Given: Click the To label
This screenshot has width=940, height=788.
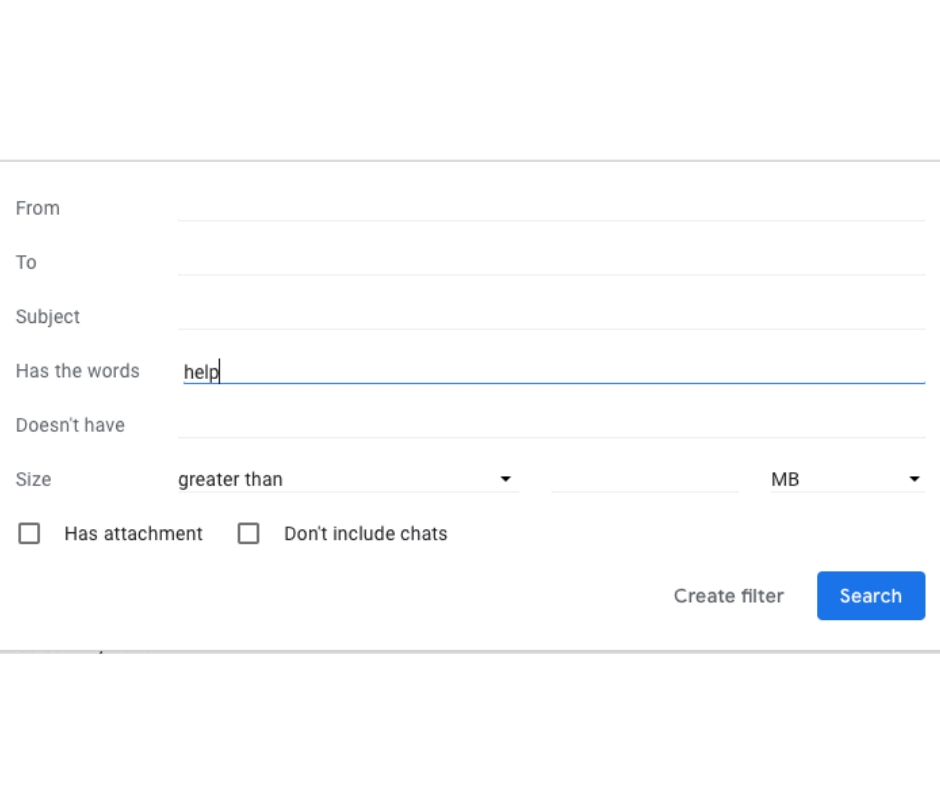Looking at the screenshot, I should [x=26, y=263].
